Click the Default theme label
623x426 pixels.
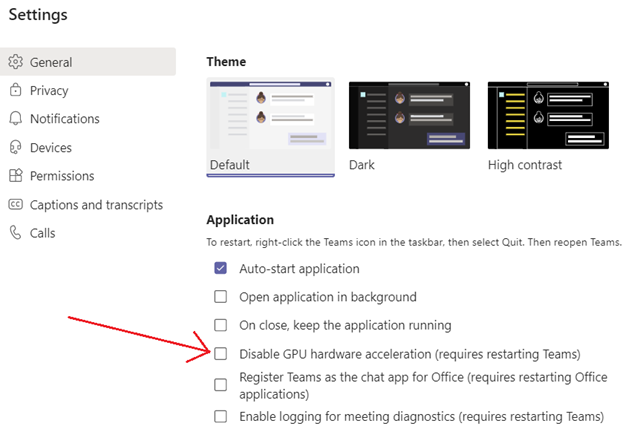(x=230, y=165)
